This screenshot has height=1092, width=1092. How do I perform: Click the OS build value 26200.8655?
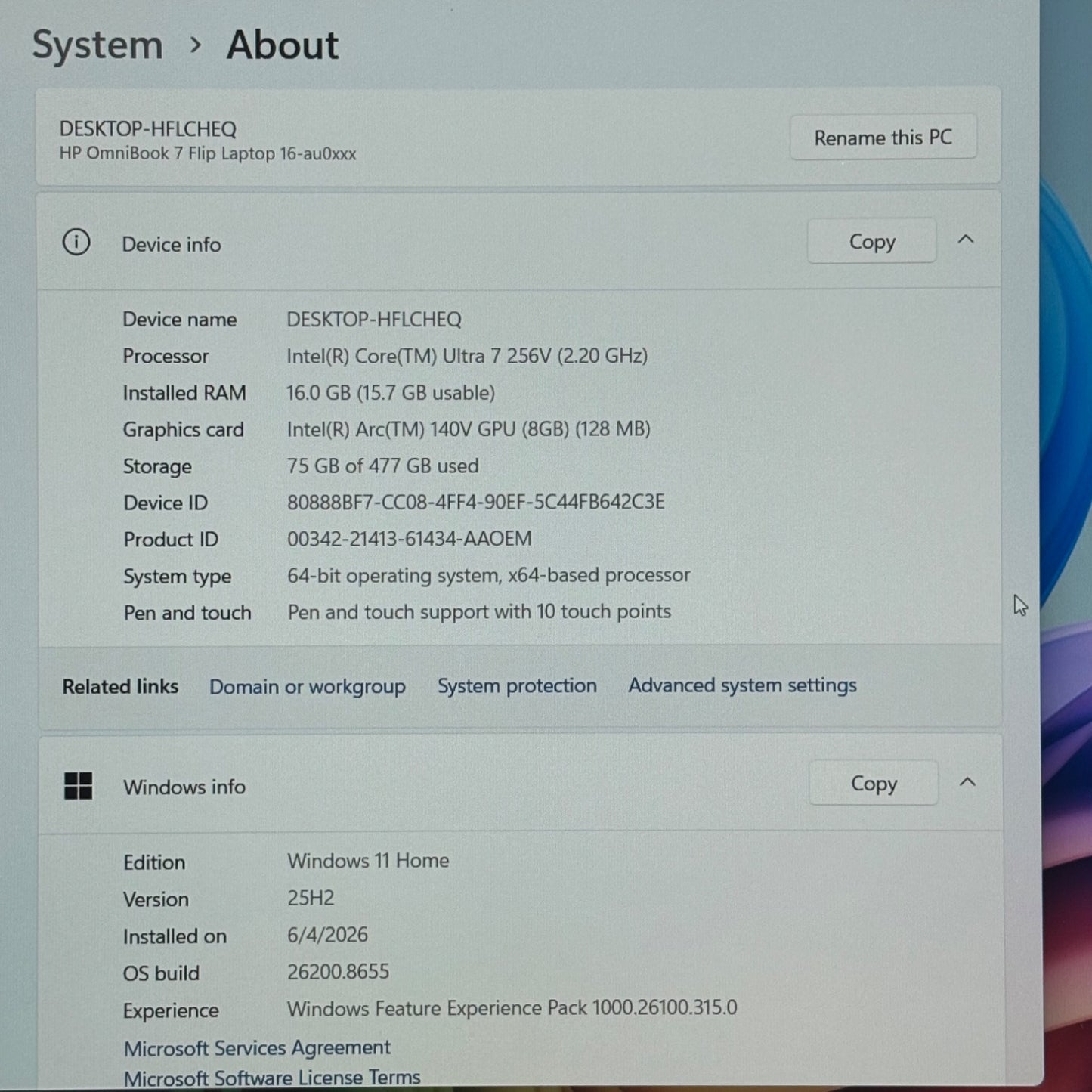(x=339, y=972)
